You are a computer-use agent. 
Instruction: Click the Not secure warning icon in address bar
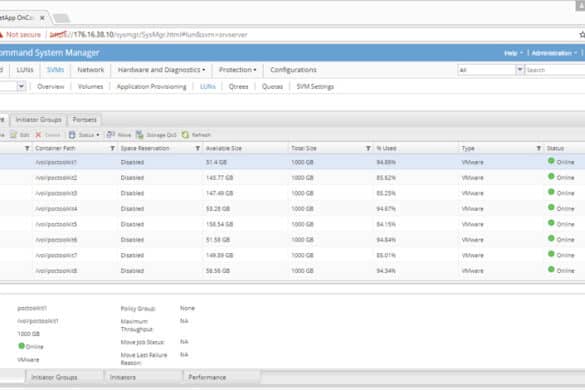click(x=1, y=35)
